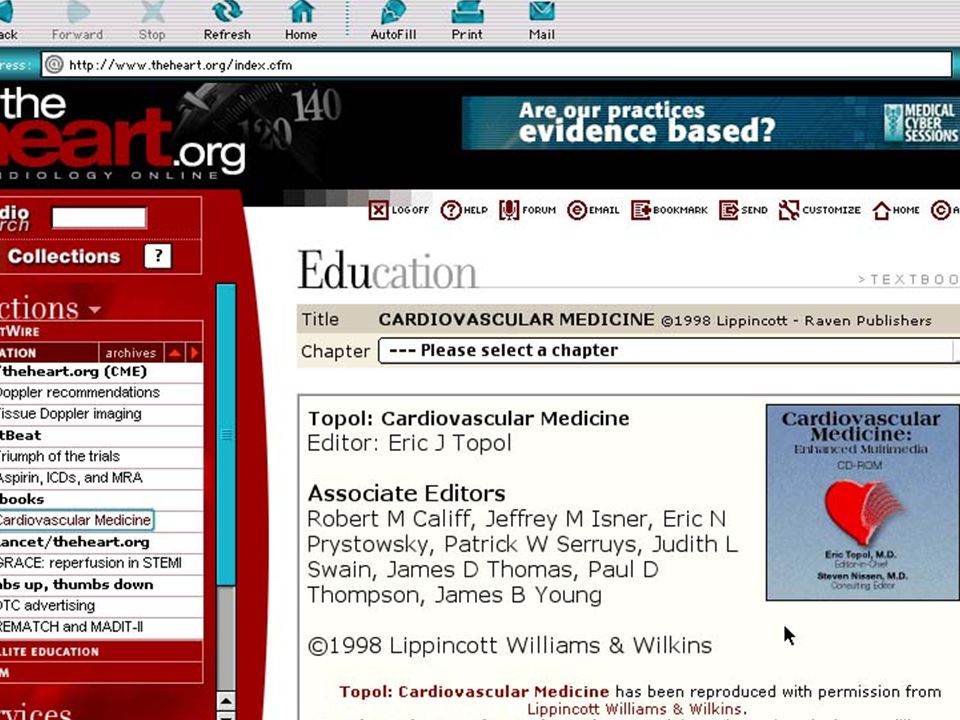Click the address bar URL field
This screenshot has height=720, width=960.
tap(496, 65)
